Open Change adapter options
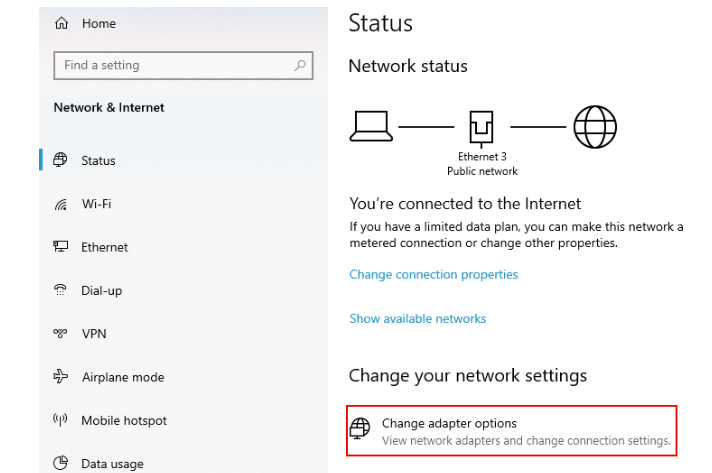The height and width of the screenshot is (473, 712). 512,431
